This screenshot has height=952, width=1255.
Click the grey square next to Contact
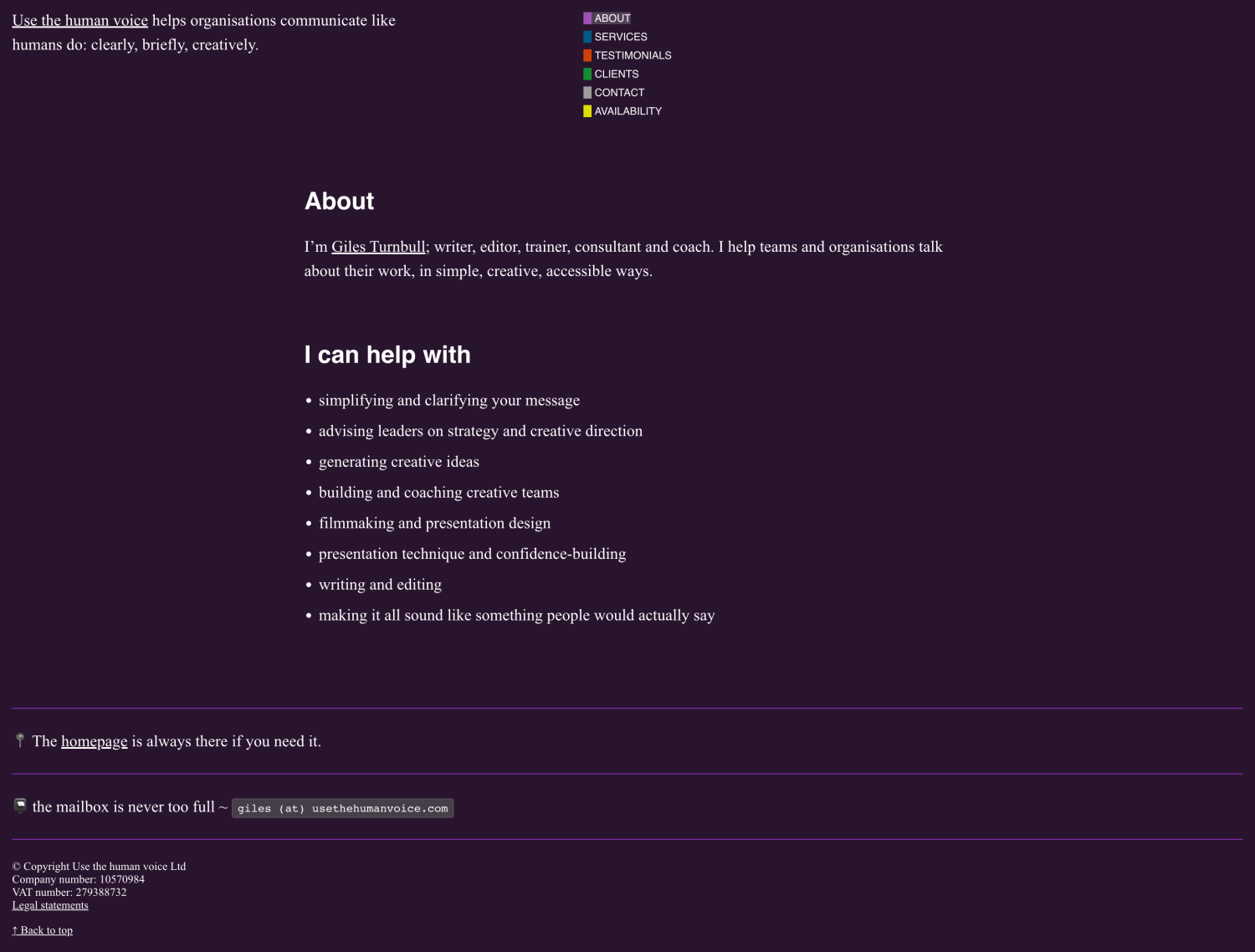pyautogui.click(x=587, y=93)
